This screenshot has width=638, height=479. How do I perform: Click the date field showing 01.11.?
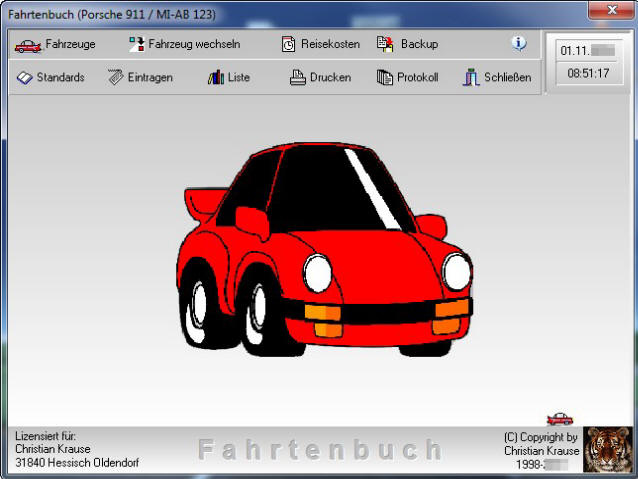(x=588, y=50)
